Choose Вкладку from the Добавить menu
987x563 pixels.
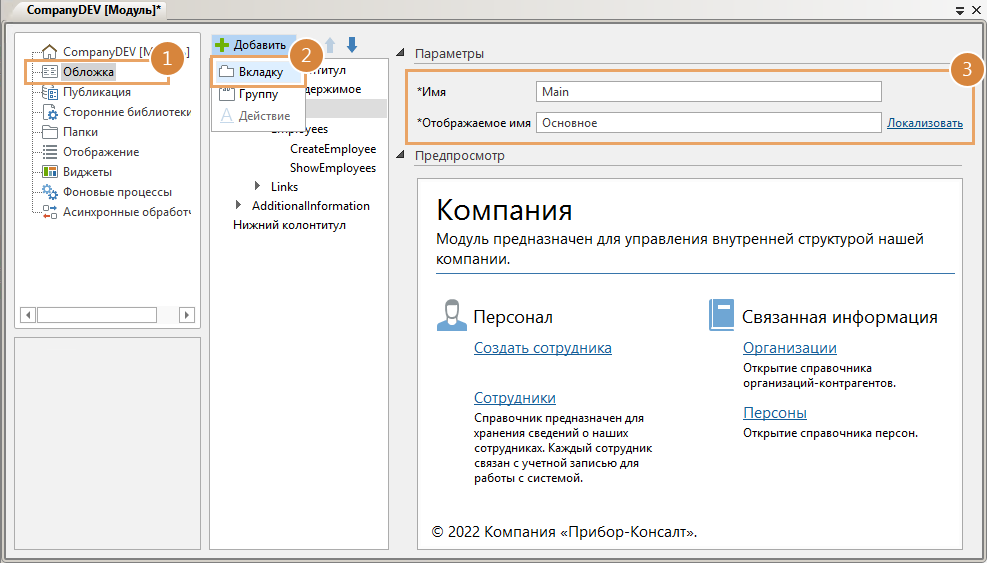259,72
